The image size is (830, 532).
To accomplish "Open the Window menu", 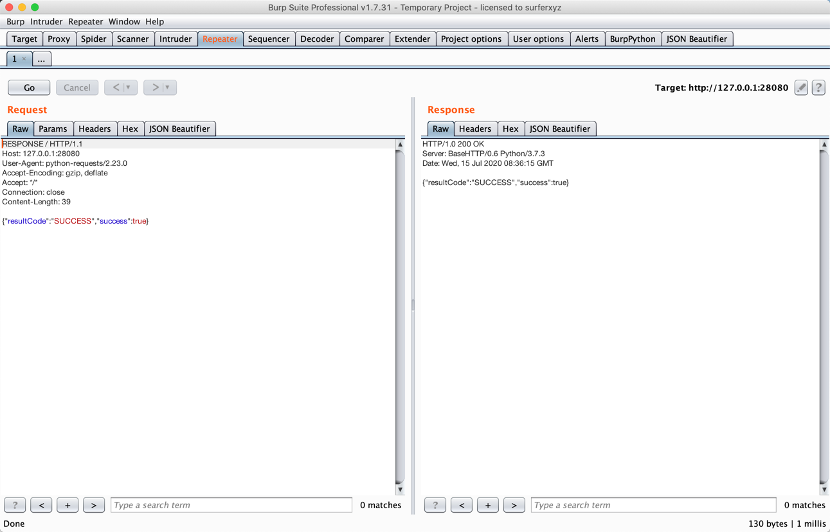I will 124,22.
